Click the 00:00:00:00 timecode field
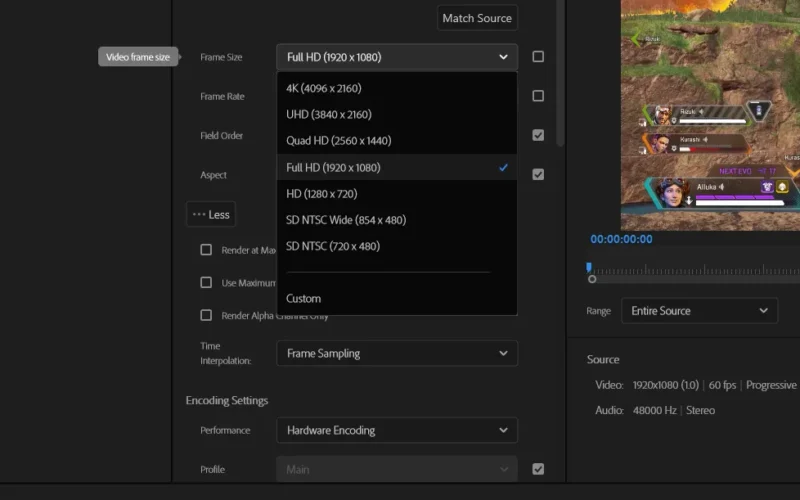Screen dimensions: 800x500 coord(621,239)
